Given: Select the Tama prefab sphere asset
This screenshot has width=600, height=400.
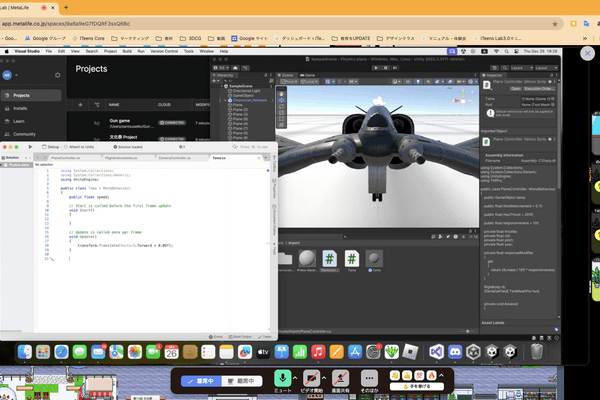Looking at the screenshot, I should [374, 261].
